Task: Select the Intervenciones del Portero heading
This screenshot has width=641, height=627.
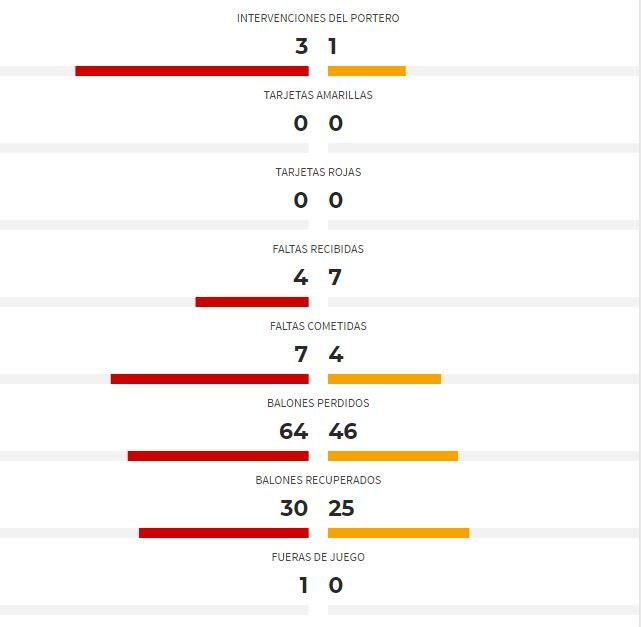Action: [318, 18]
